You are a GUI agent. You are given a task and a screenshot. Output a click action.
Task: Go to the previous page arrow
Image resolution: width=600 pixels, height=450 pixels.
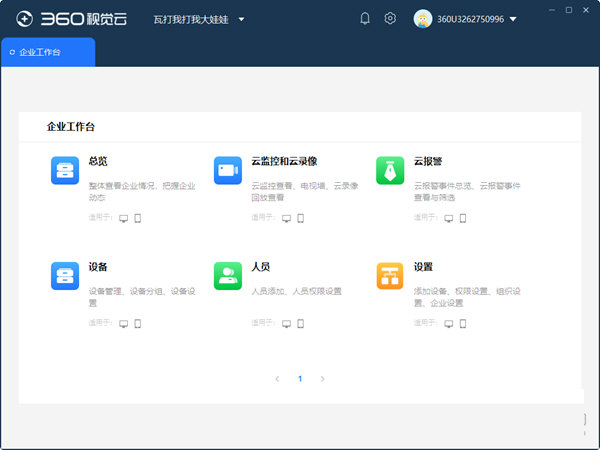[x=277, y=379]
